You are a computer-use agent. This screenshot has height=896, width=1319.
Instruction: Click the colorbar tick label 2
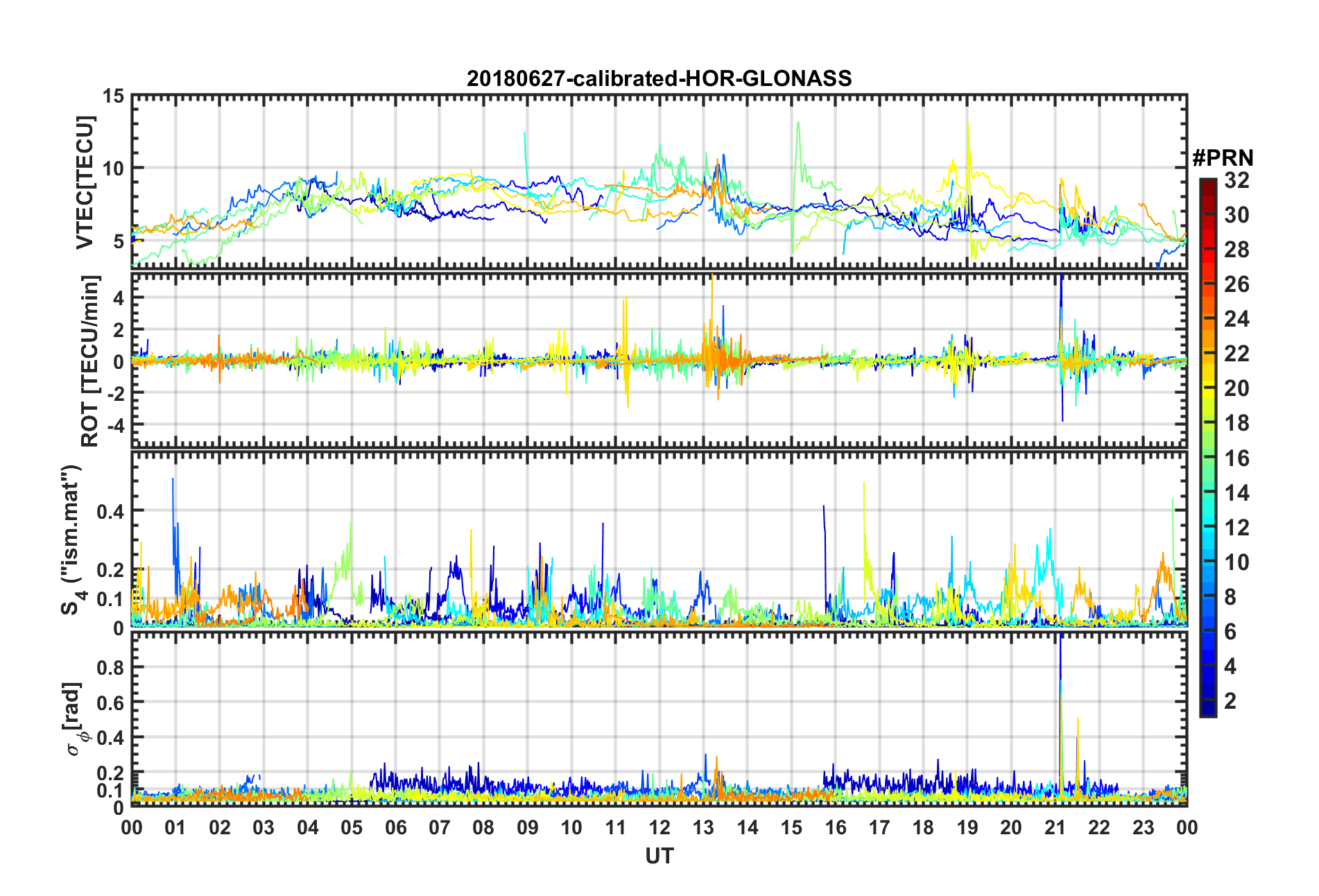[x=1230, y=701]
